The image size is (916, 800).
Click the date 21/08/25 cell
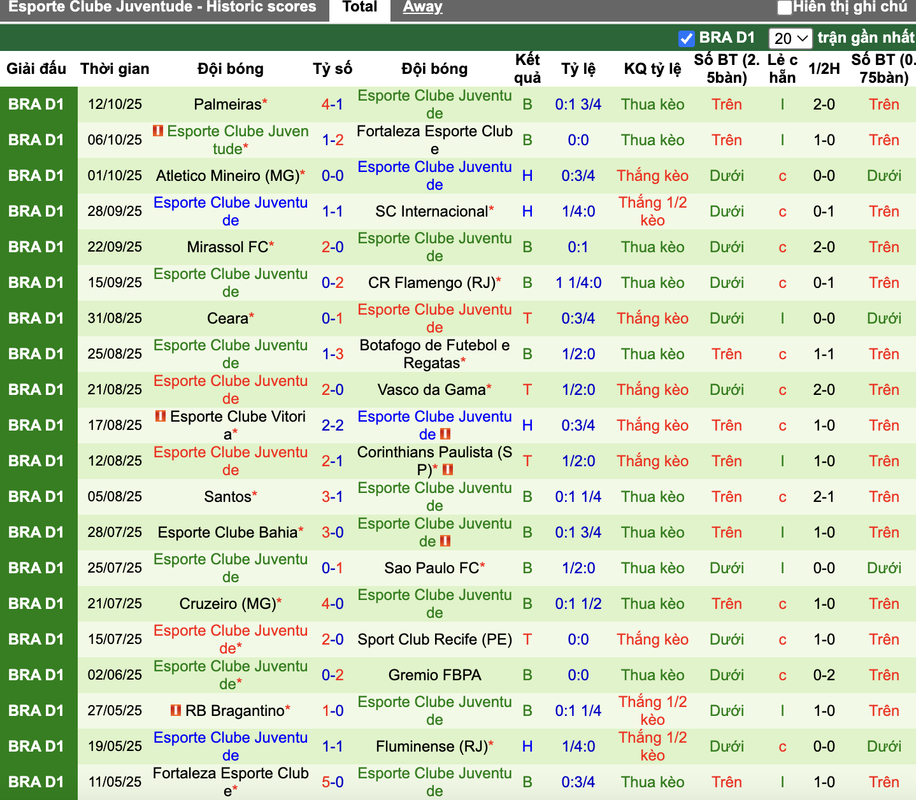coord(114,390)
